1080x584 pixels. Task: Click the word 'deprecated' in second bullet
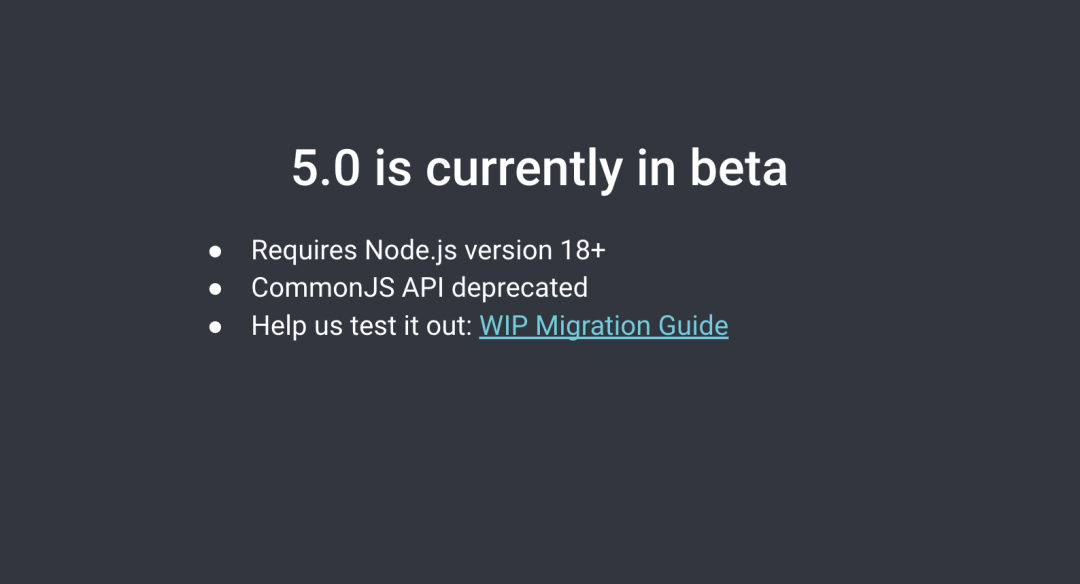tap(519, 289)
